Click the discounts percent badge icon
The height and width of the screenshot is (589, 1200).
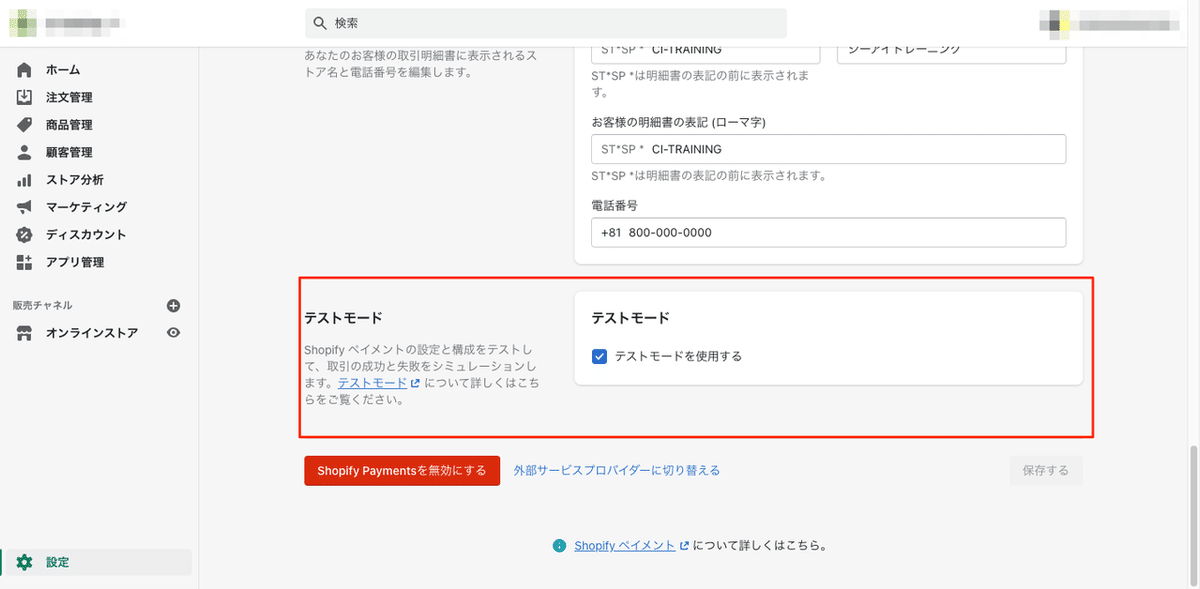click(24, 235)
